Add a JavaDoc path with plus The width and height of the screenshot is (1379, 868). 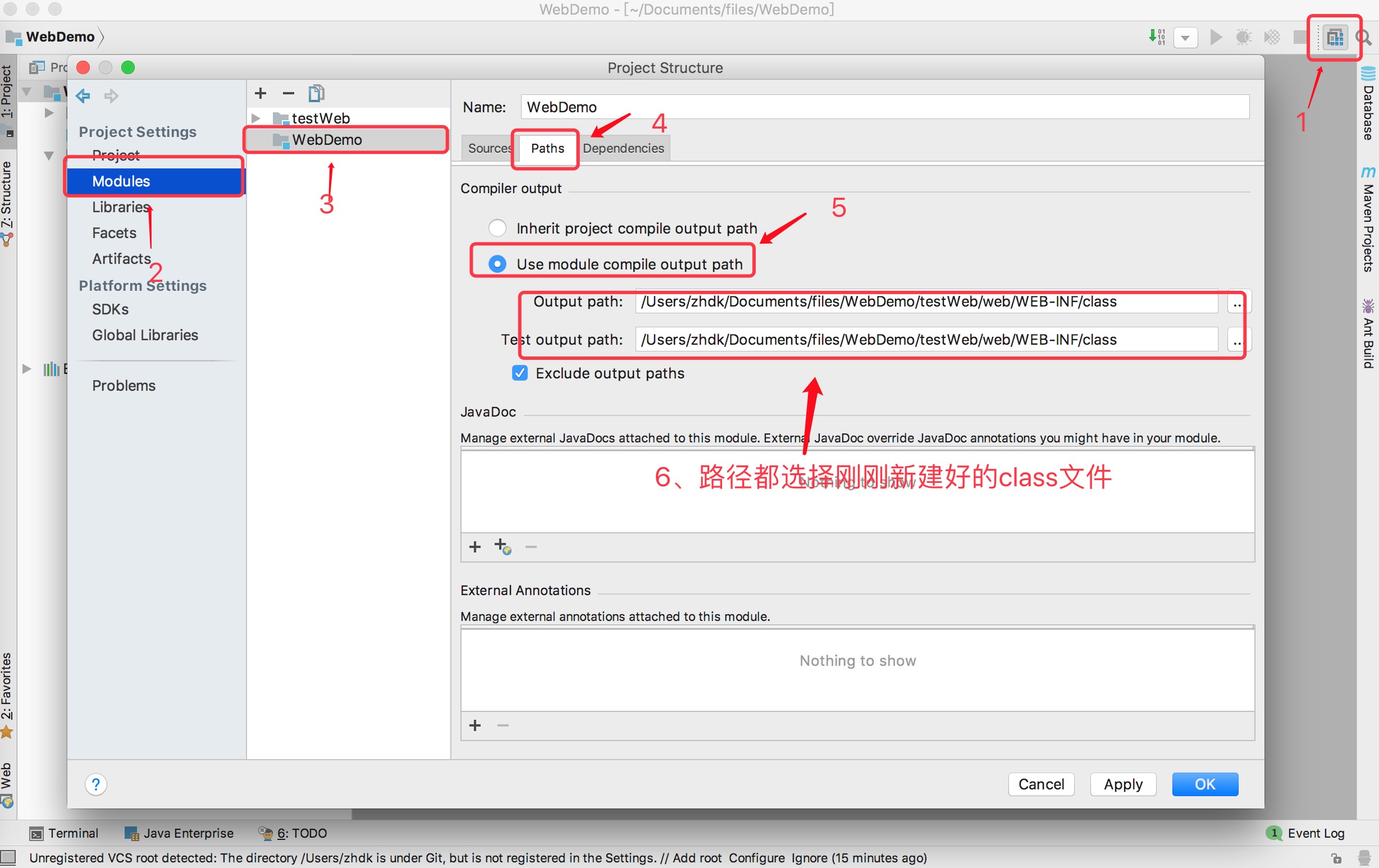(x=475, y=547)
